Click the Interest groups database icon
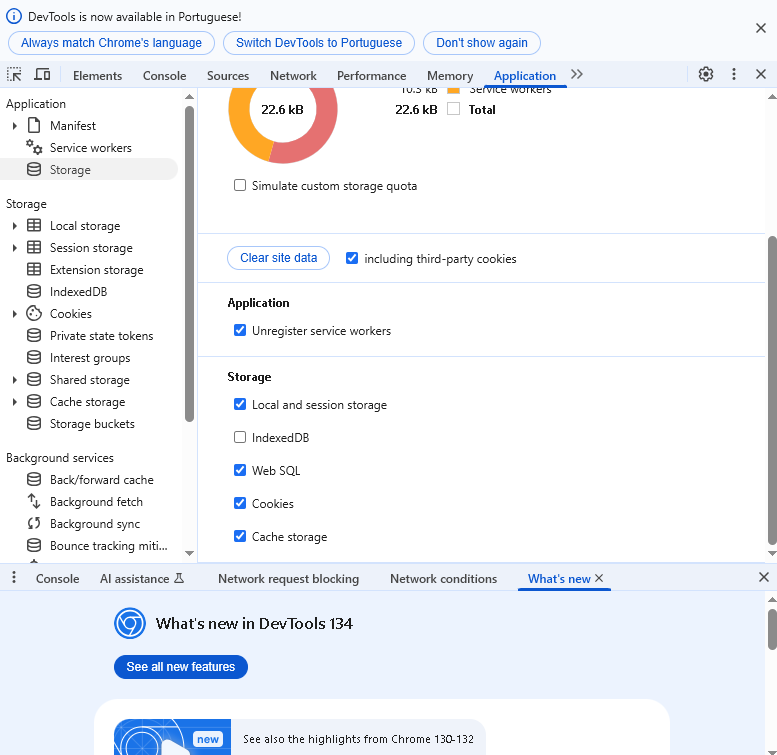Viewport: 777px width, 755px height. (34, 357)
